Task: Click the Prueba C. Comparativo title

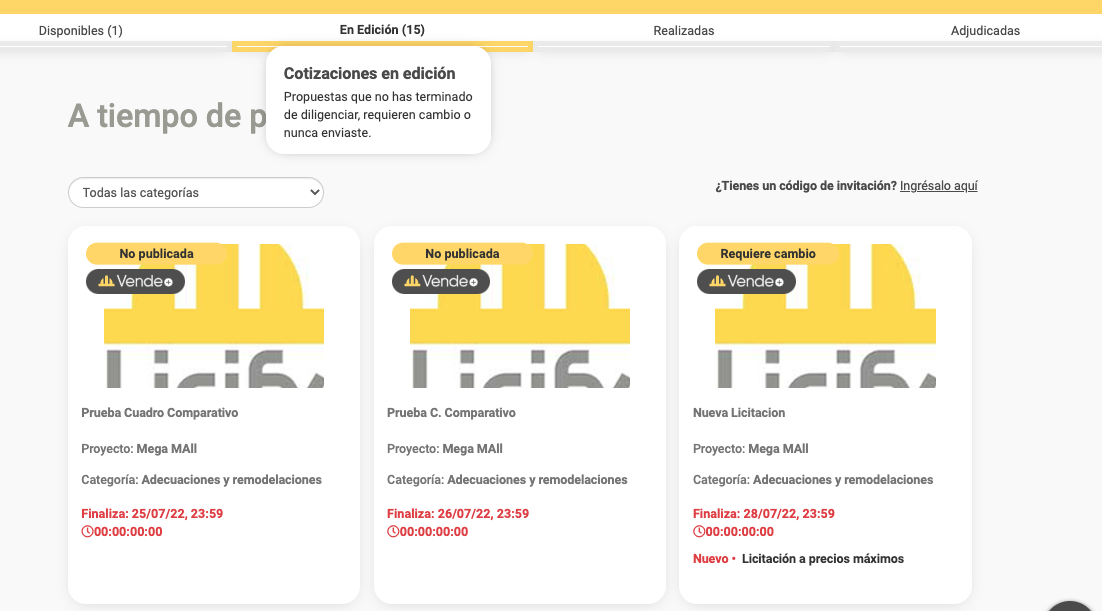Action: tap(451, 413)
